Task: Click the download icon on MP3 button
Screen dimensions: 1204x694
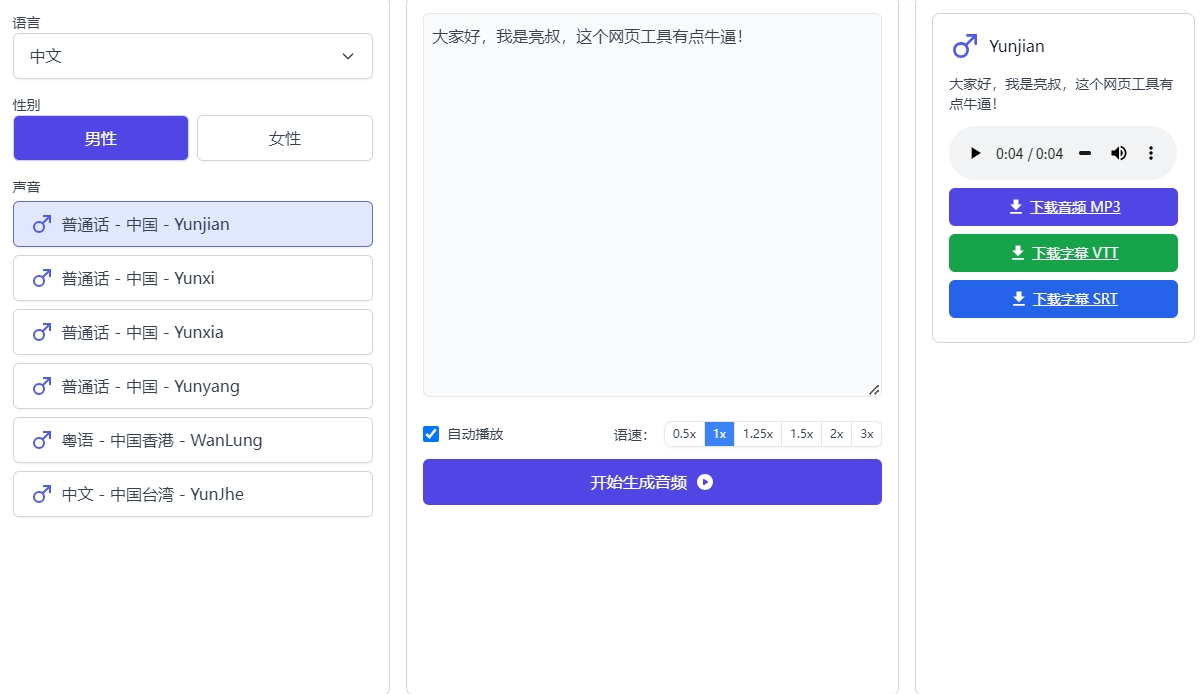Action: pyautogui.click(x=1016, y=207)
